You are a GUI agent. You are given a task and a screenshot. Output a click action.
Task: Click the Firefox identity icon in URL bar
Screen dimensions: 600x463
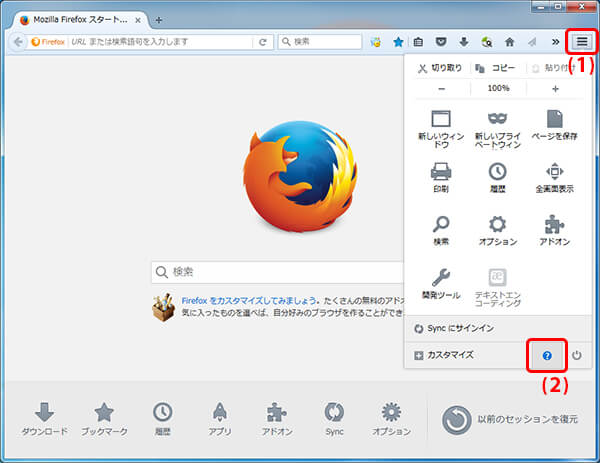coord(48,42)
